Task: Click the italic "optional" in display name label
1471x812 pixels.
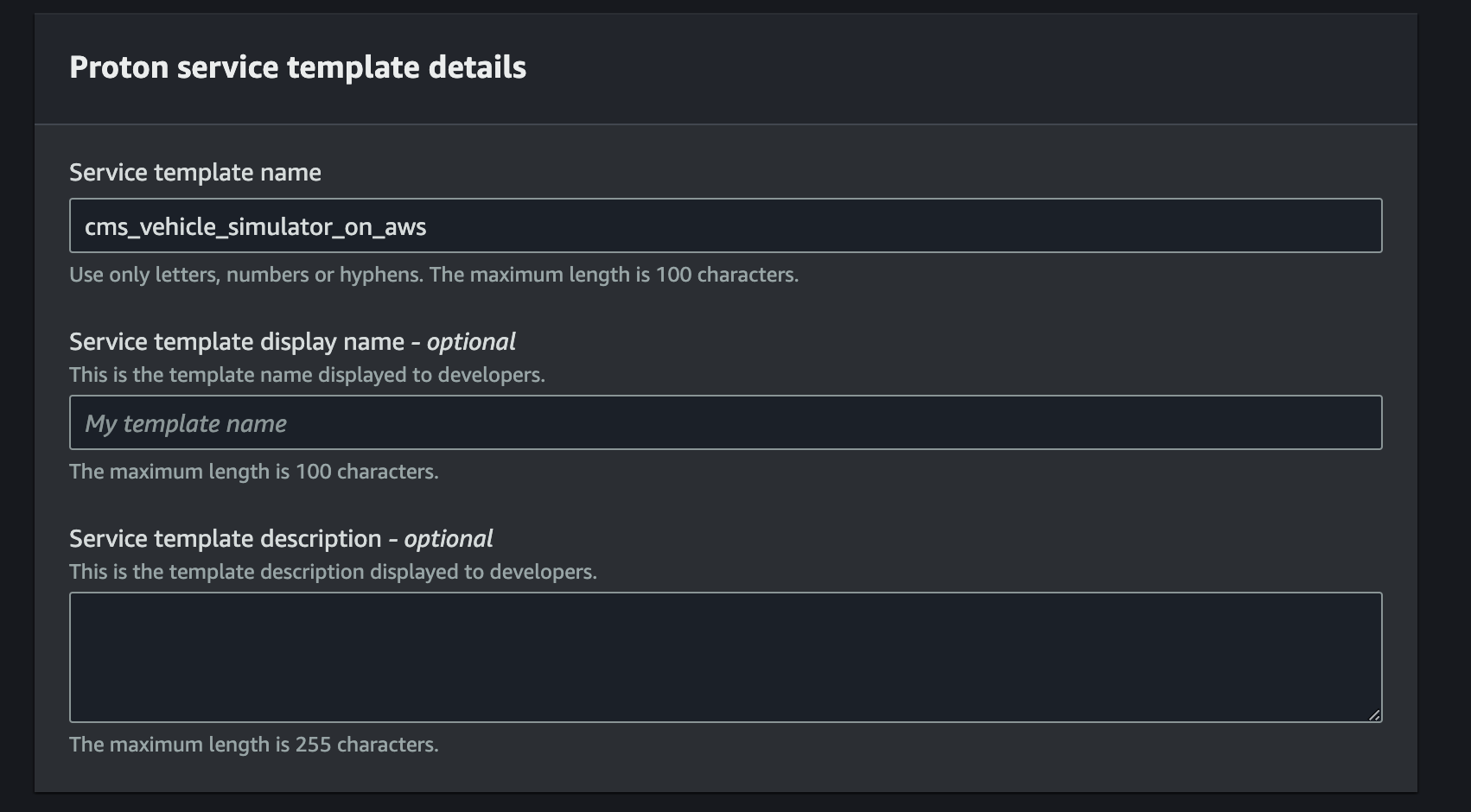Action: (x=471, y=342)
